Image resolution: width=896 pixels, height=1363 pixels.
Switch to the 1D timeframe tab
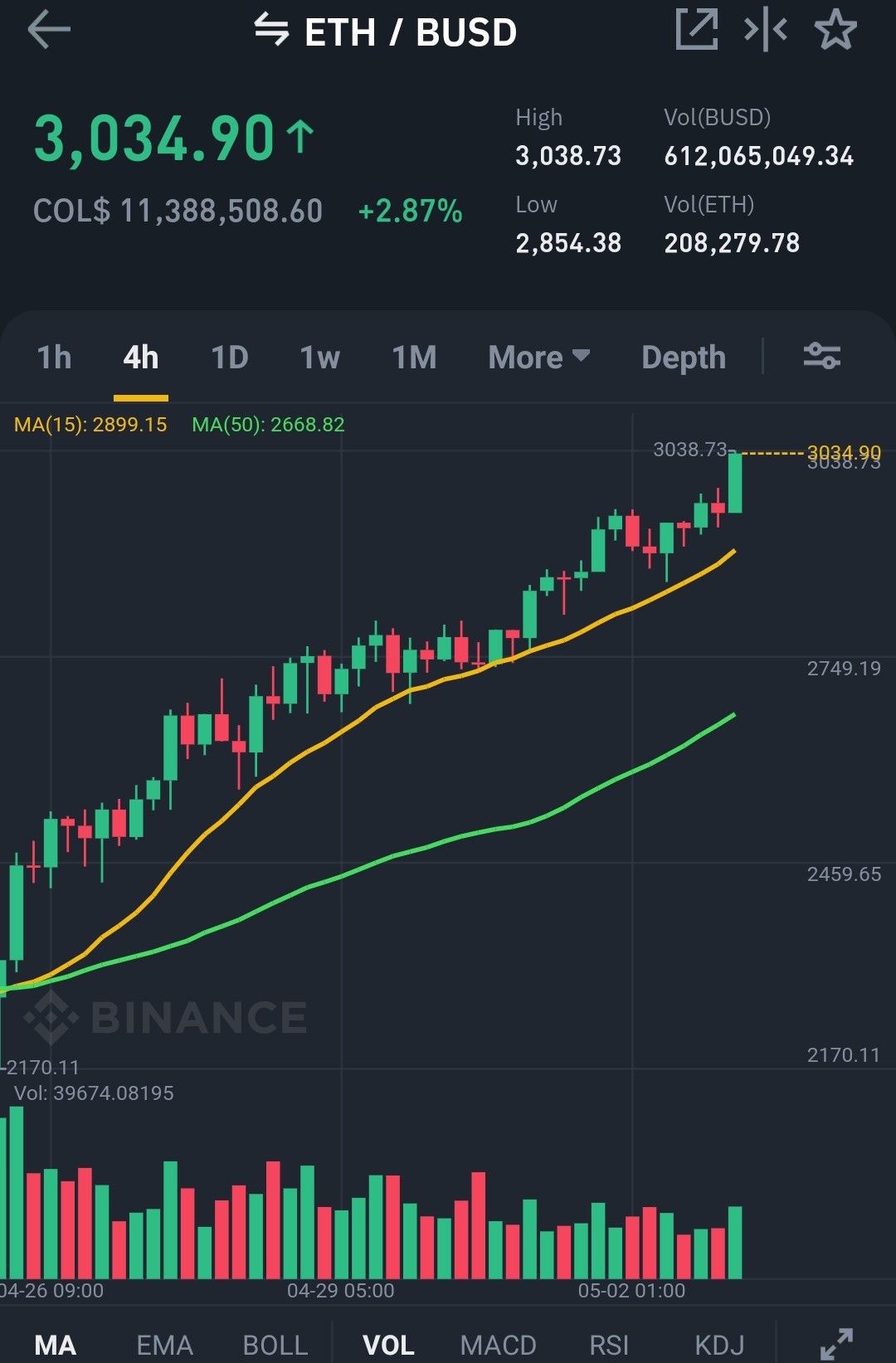230,358
